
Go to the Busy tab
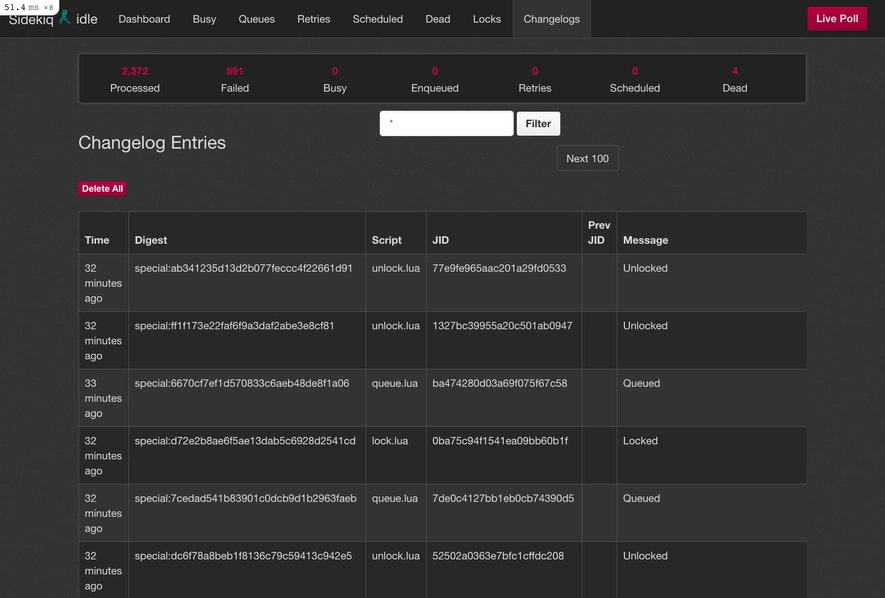204,19
